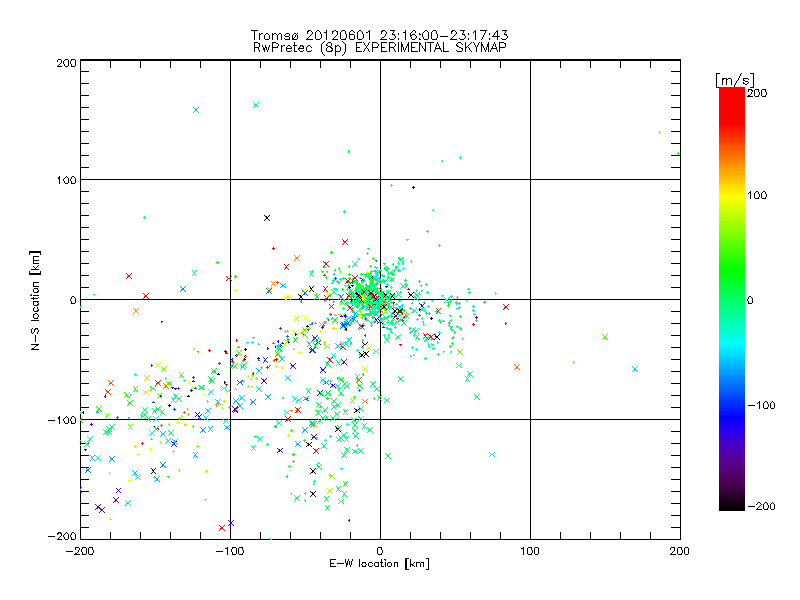This screenshot has width=800, height=600.
Task: Click the y-axis tick label '100'
Action: click(x=66, y=180)
